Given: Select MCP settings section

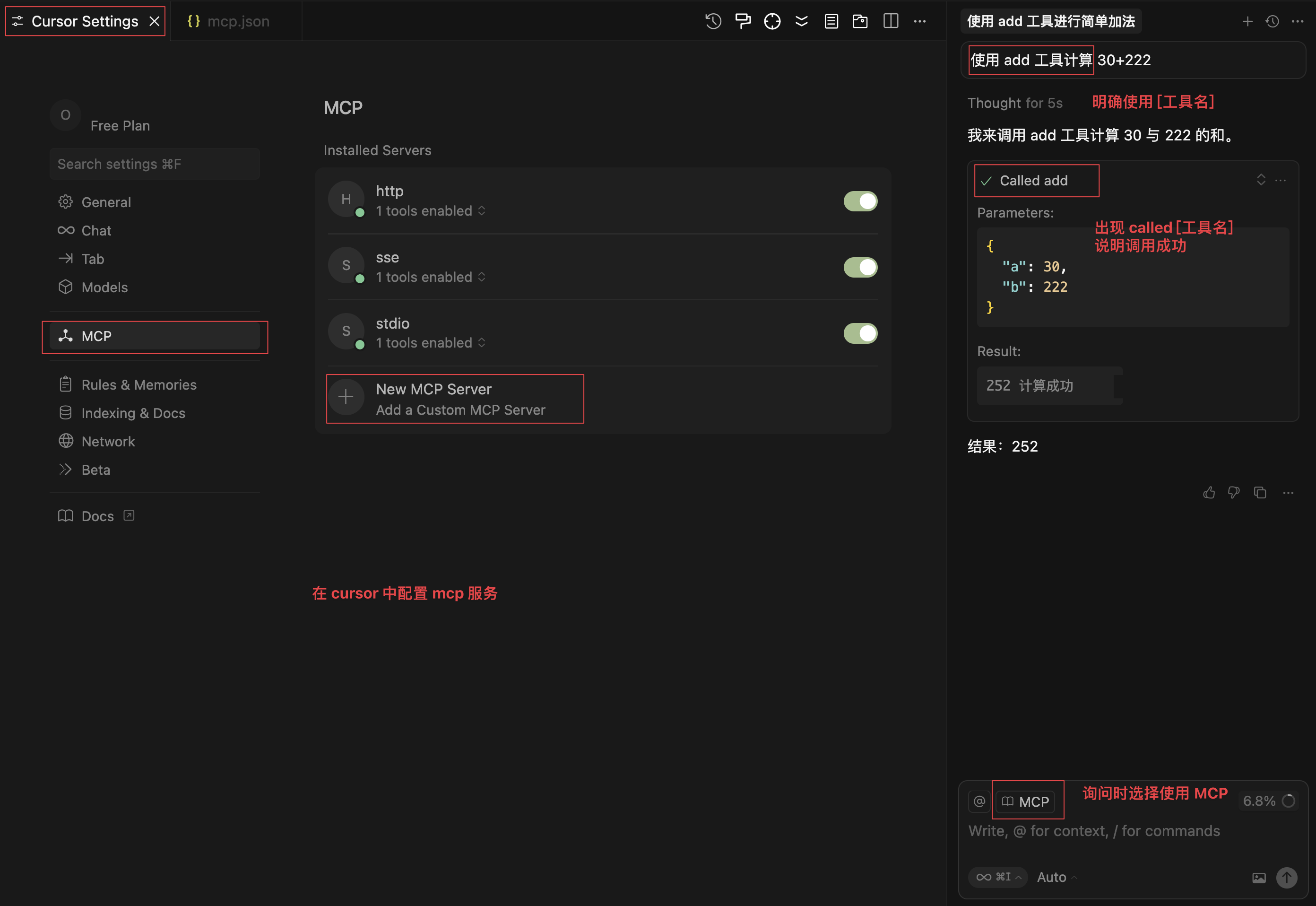Looking at the screenshot, I should point(155,336).
